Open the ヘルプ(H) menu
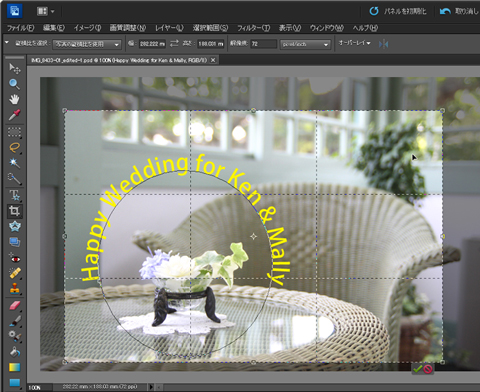 tap(365, 28)
